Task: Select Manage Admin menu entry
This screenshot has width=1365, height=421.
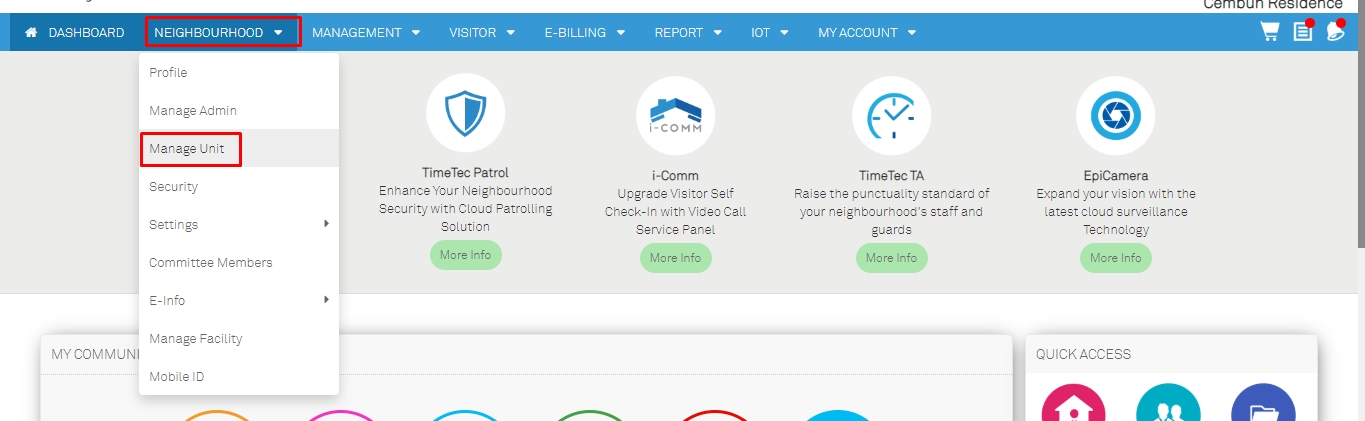Action: point(239,110)
